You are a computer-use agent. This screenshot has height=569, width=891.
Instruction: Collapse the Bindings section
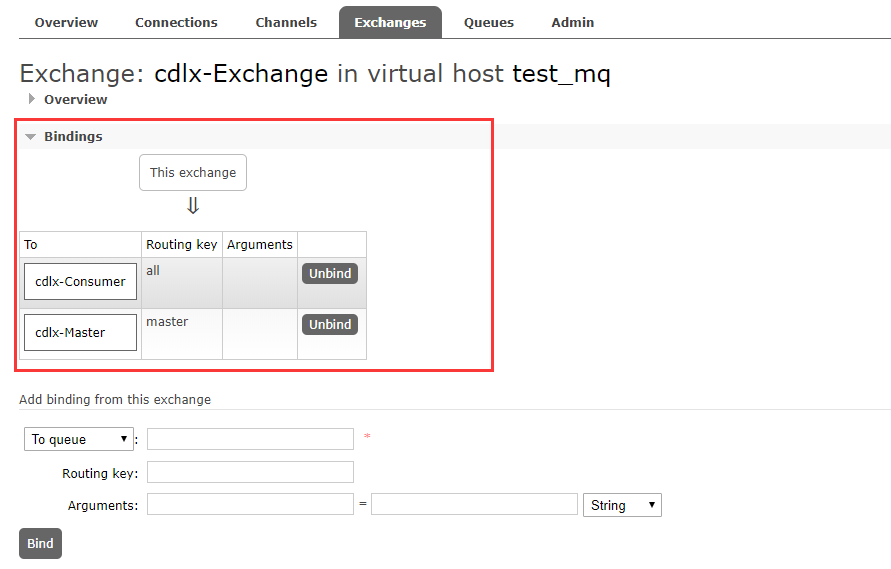[x=72, y=136]
